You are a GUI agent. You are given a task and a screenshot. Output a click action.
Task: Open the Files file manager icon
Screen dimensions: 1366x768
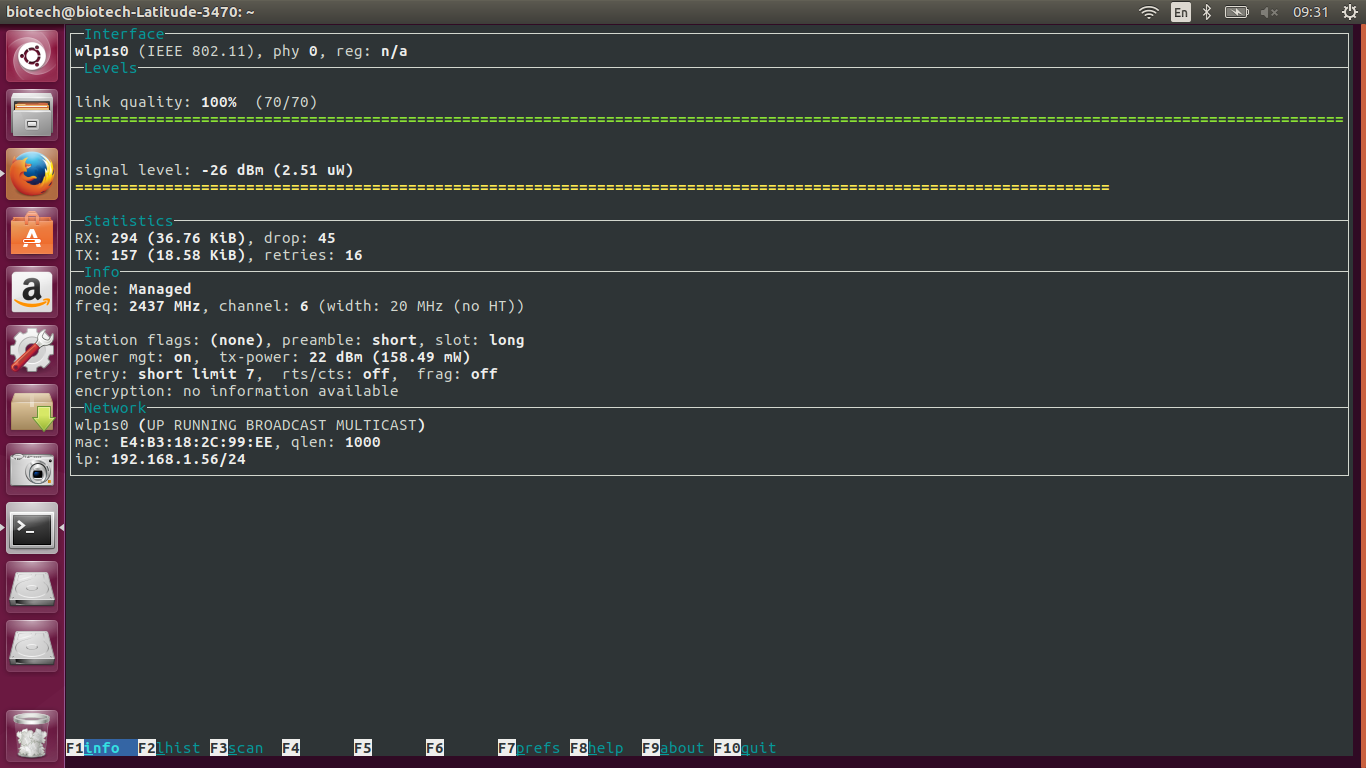32,114
